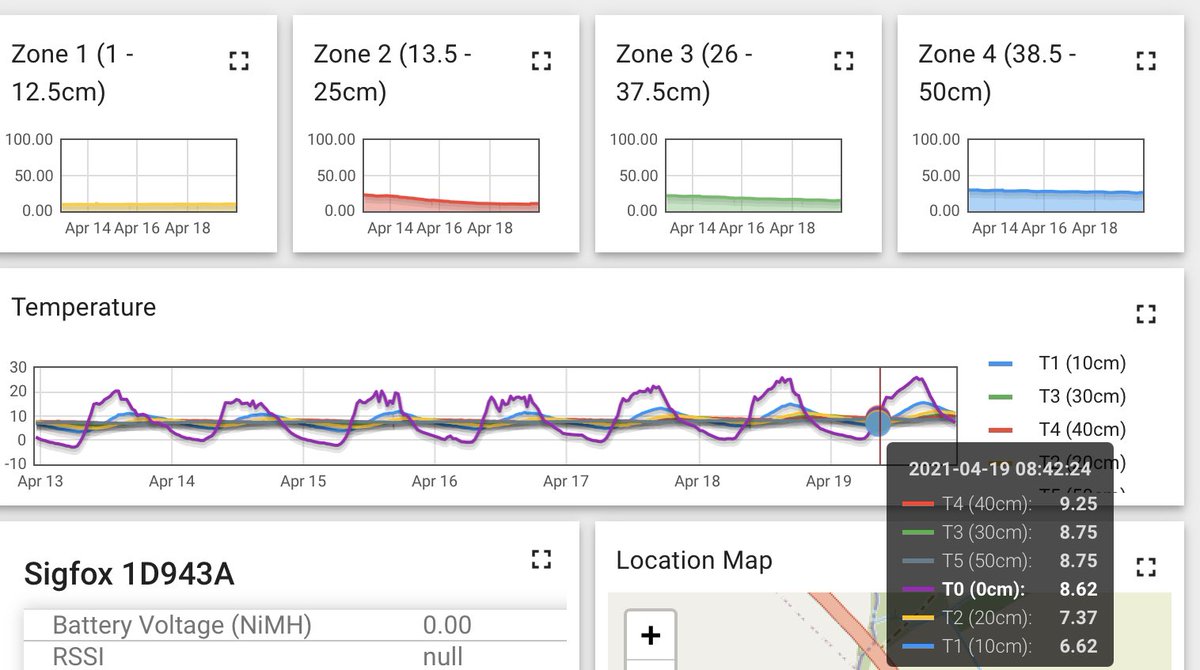Click Zone 1 yellow moisture chart
The height and width of the screenshot is (670, 1200).
click(x=148, y=175)
